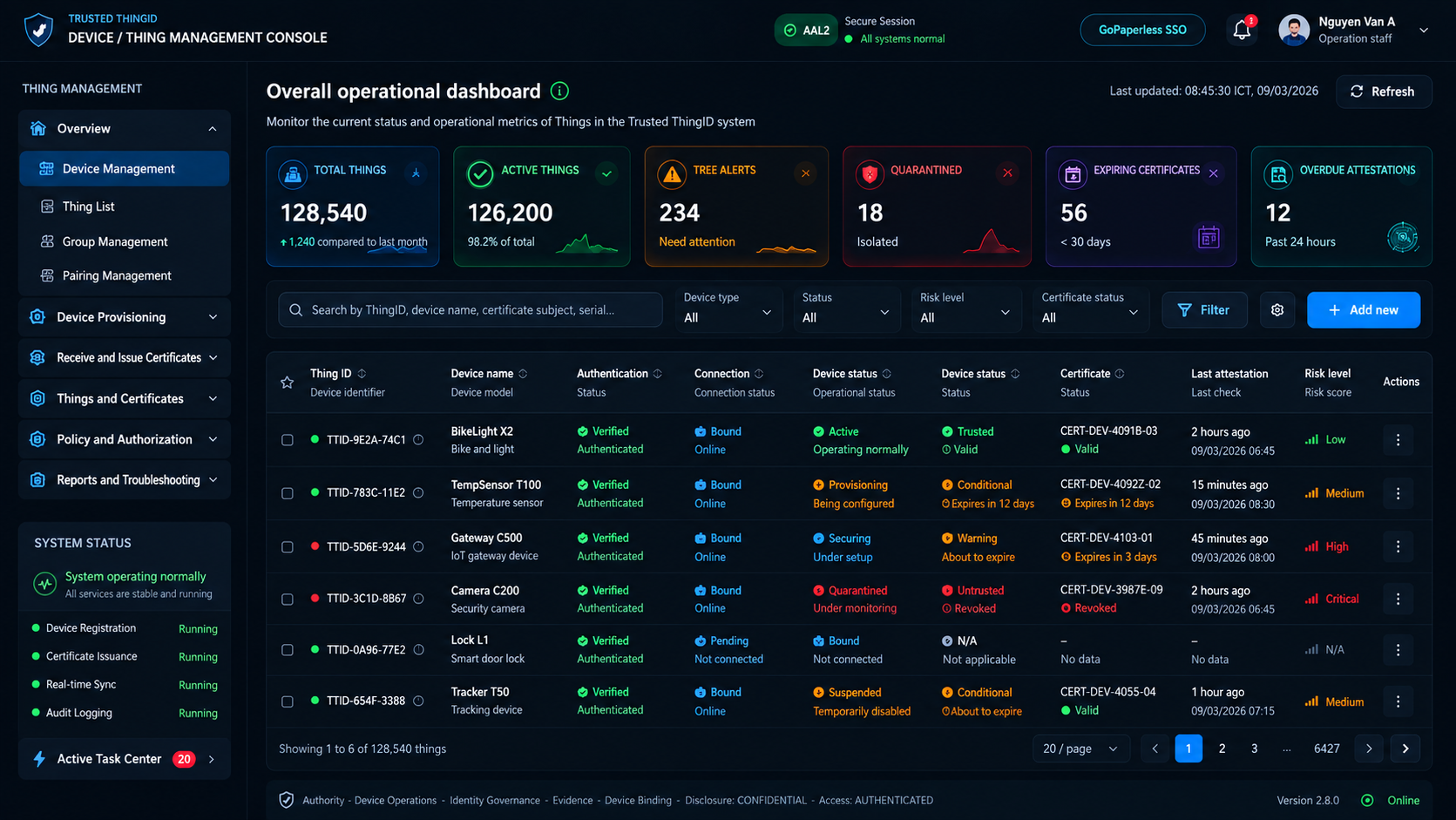Open actions menu for BikeLight X2 row
This screenshot has height=820, width=1456.
pyautogui.click(x=1398, y=440)
